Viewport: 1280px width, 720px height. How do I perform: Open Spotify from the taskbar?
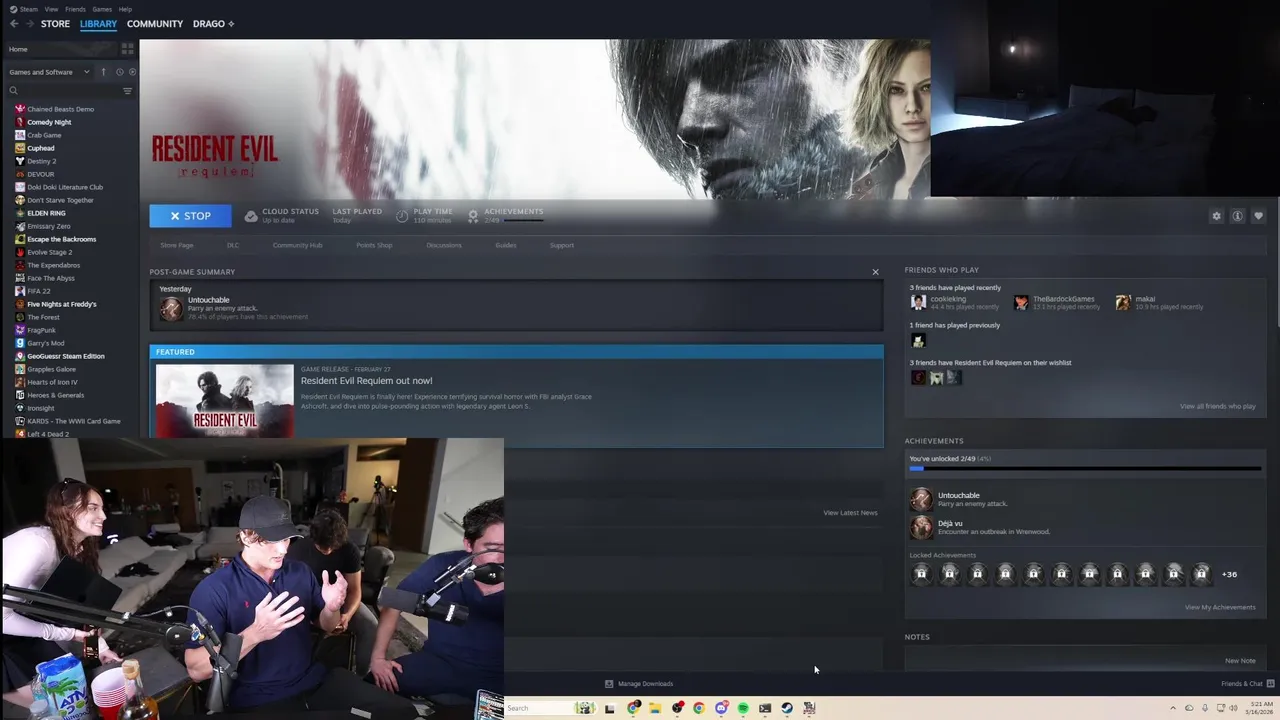click(x=743, y=708)
